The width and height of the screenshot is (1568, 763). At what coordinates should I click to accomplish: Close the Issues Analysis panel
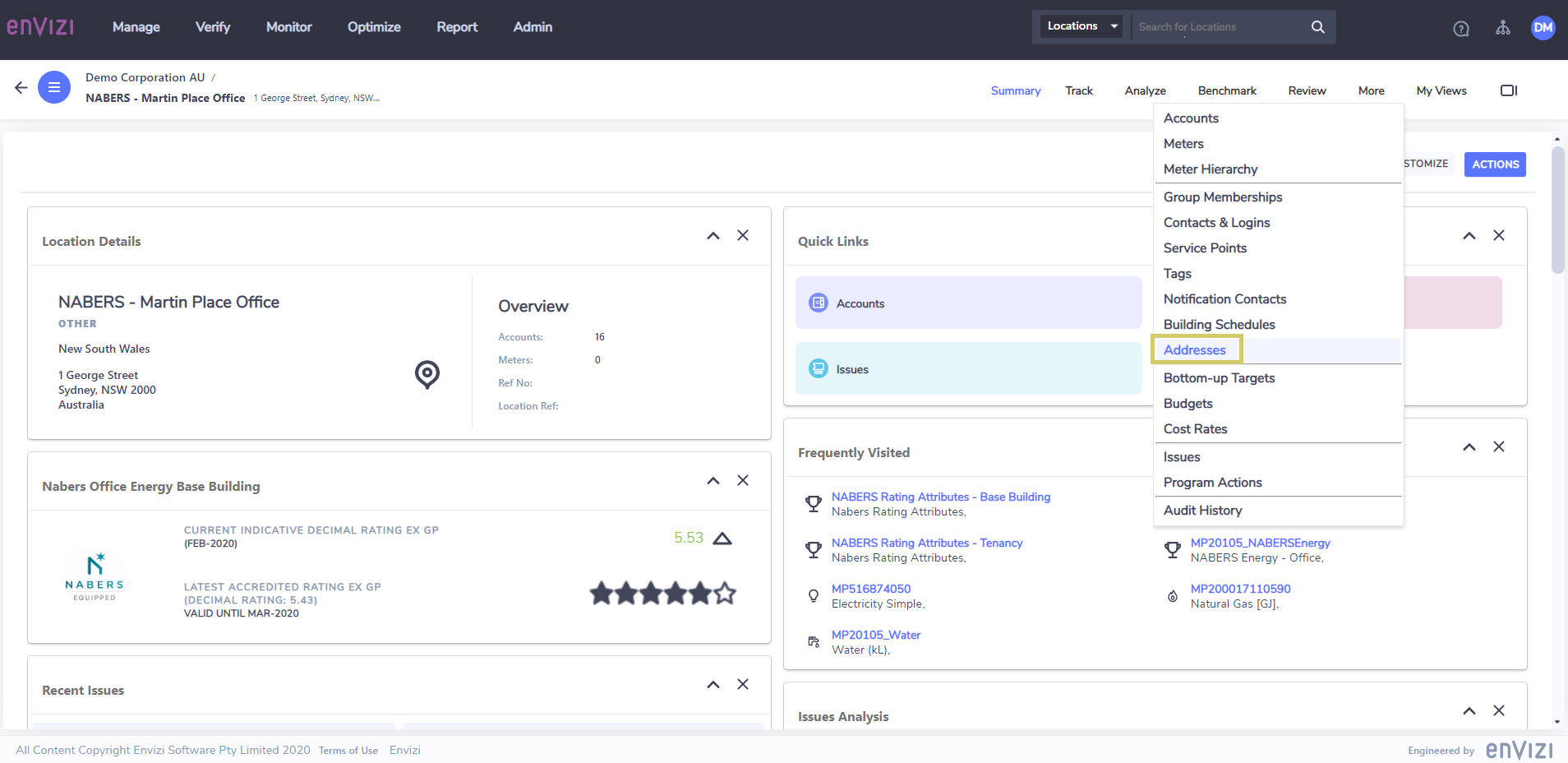[x=1499, y=710]
